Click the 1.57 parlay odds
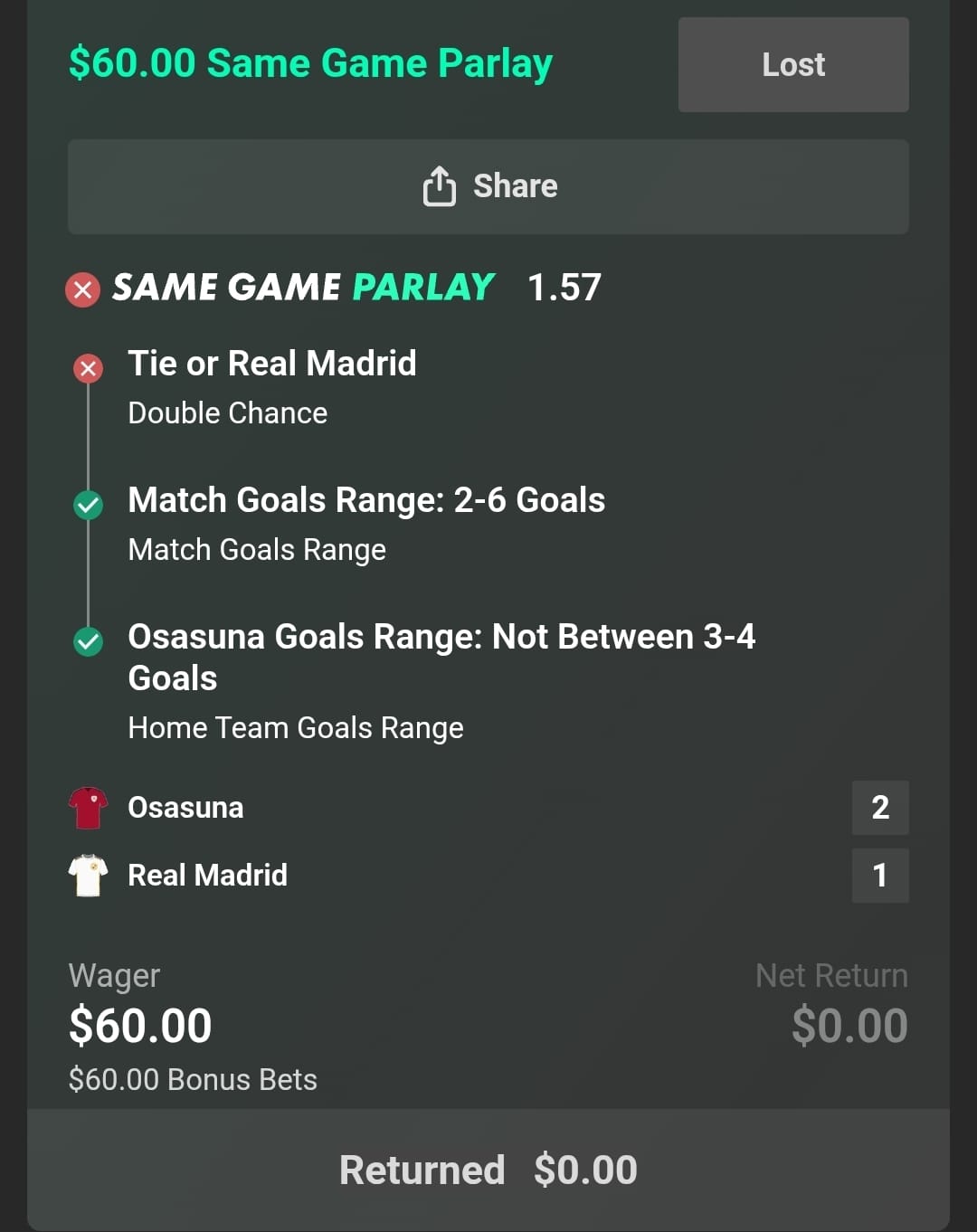 (564, 288)
